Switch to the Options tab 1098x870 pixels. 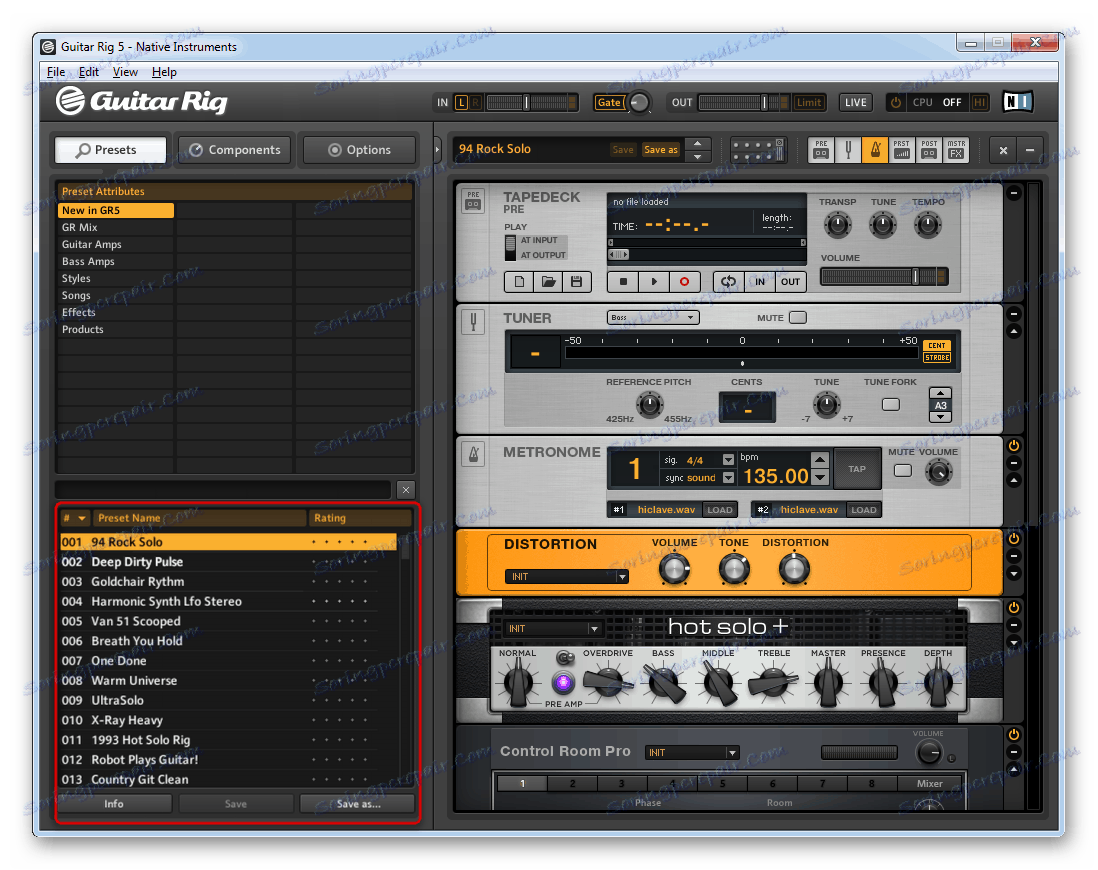click(359, 150)
